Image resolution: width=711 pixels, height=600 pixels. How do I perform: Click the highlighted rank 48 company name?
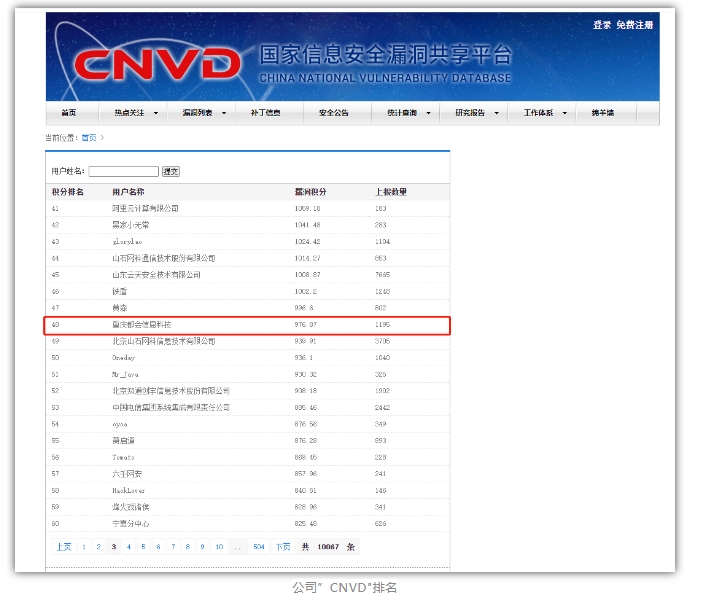tap(141, 325)
